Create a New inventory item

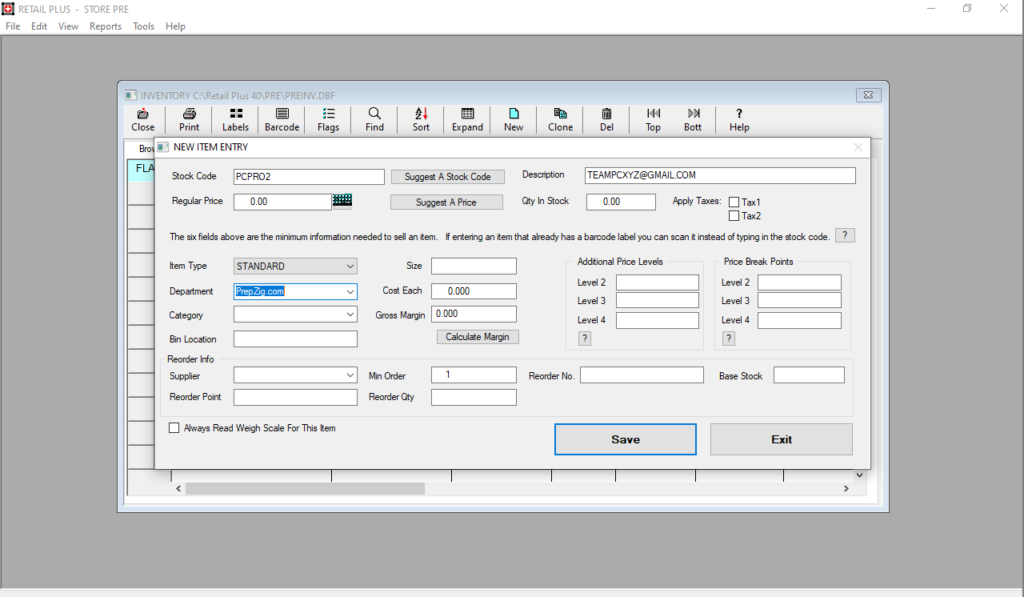pyautogui.click(x=513, y=120)
